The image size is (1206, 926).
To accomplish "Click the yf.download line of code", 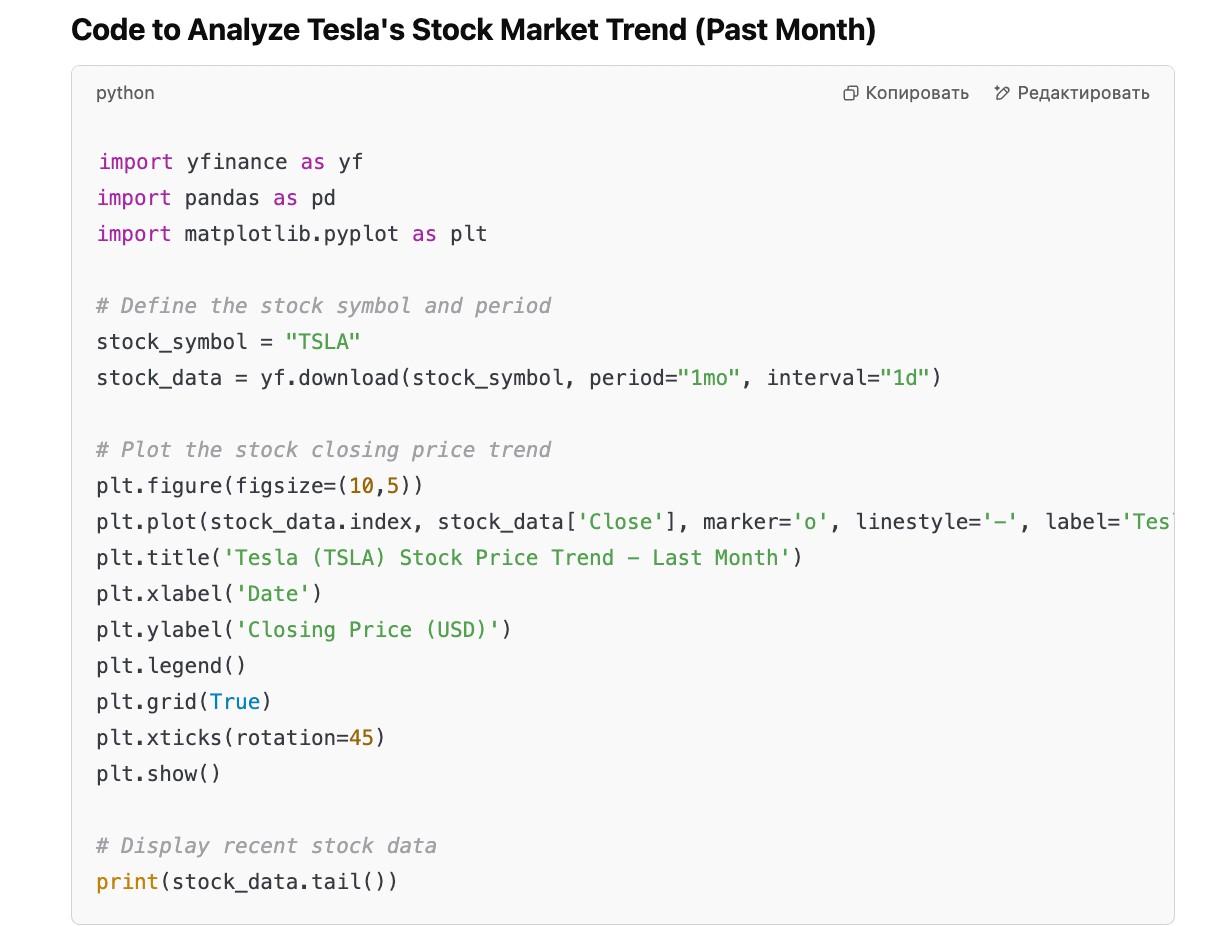I will (519, 378).
